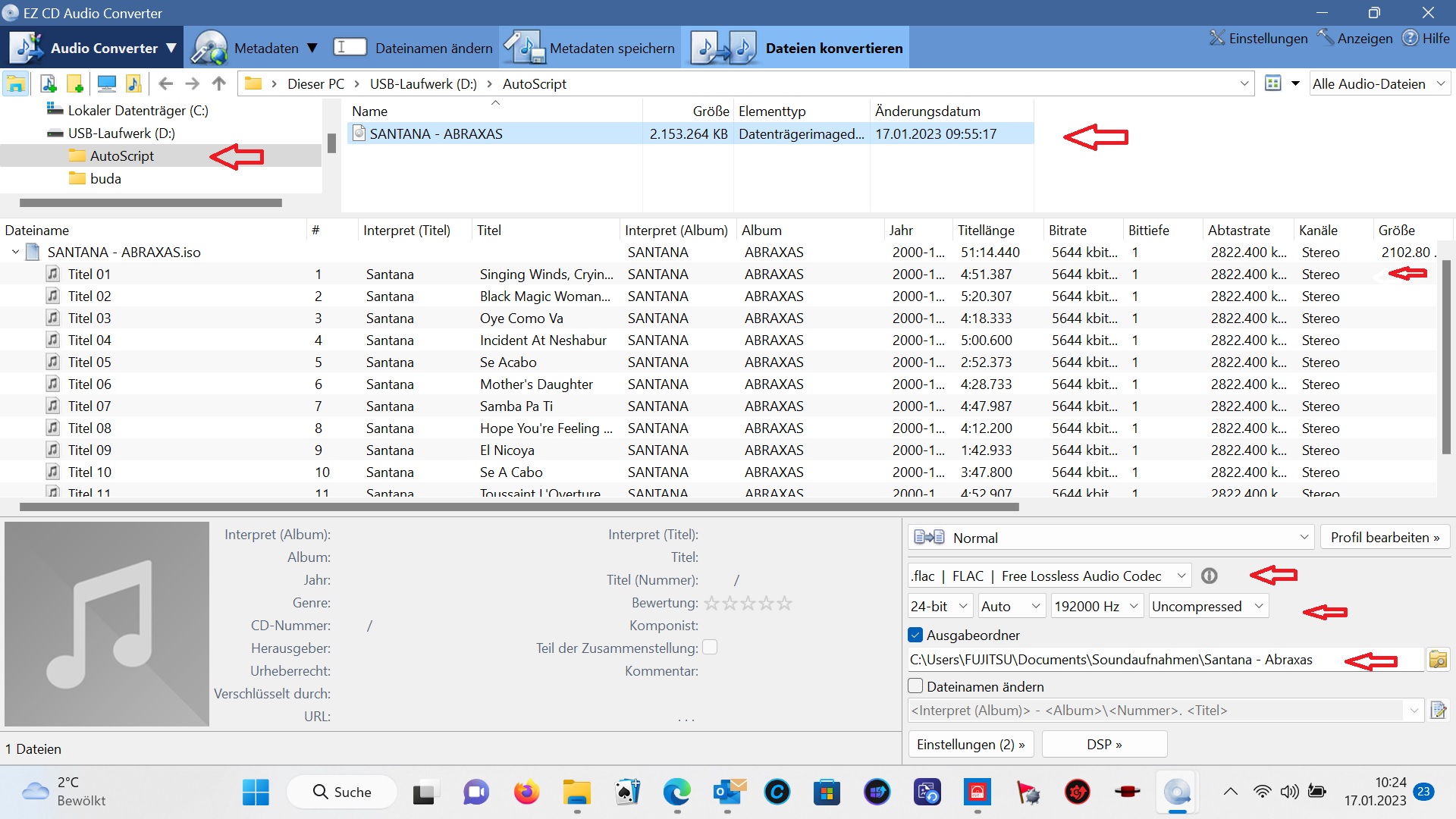Image resolution: width=1456 pixels, height=819 pixels.
Task: Enable the Dateinamen ändern checkbox
Action: point(915,686)
